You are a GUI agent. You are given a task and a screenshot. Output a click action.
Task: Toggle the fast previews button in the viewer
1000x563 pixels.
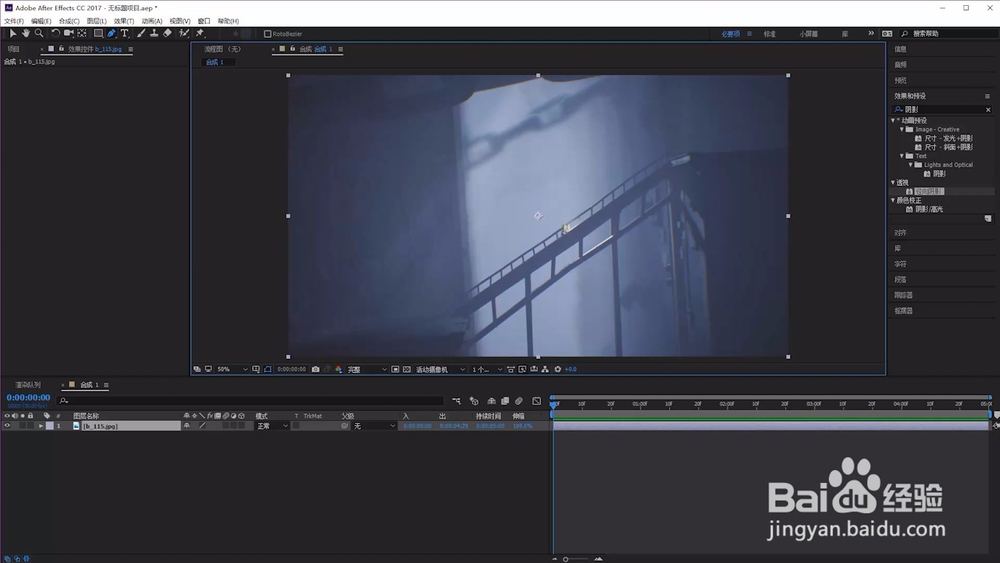pyautogui.click(x=522, y=369)
